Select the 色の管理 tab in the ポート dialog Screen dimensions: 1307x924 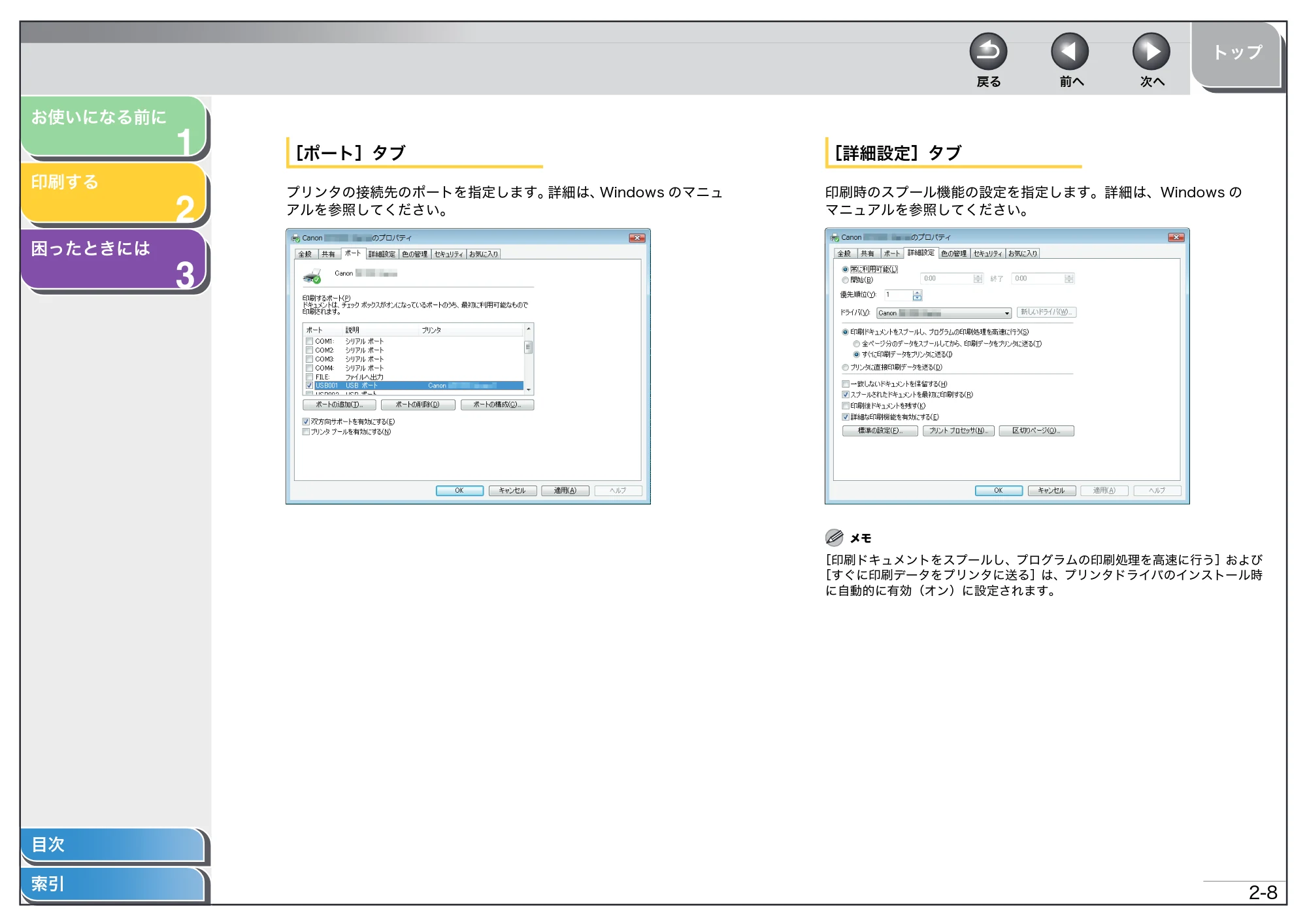[414, 254]
